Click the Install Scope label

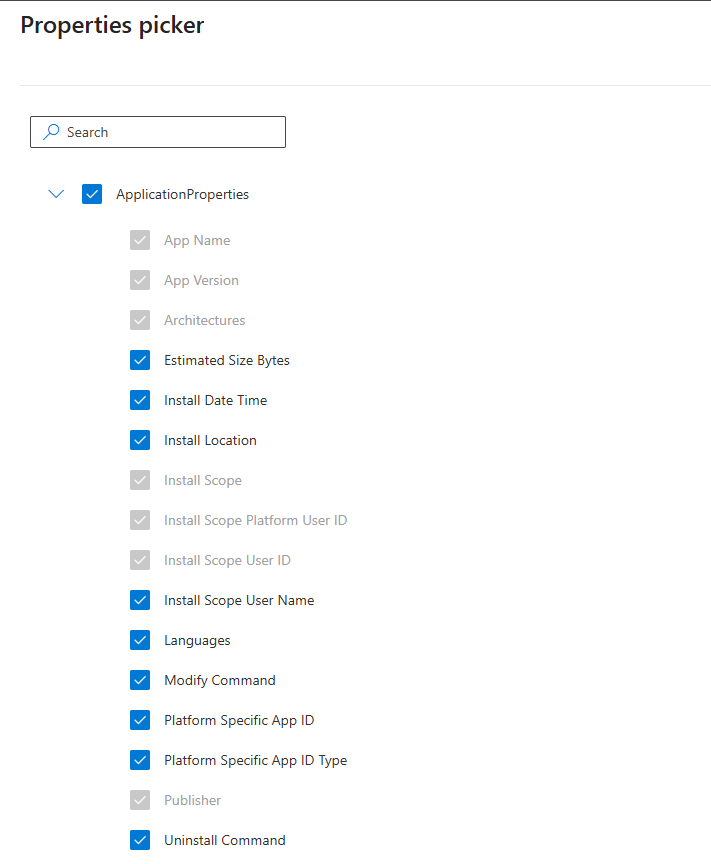click(x=203, y=480)
